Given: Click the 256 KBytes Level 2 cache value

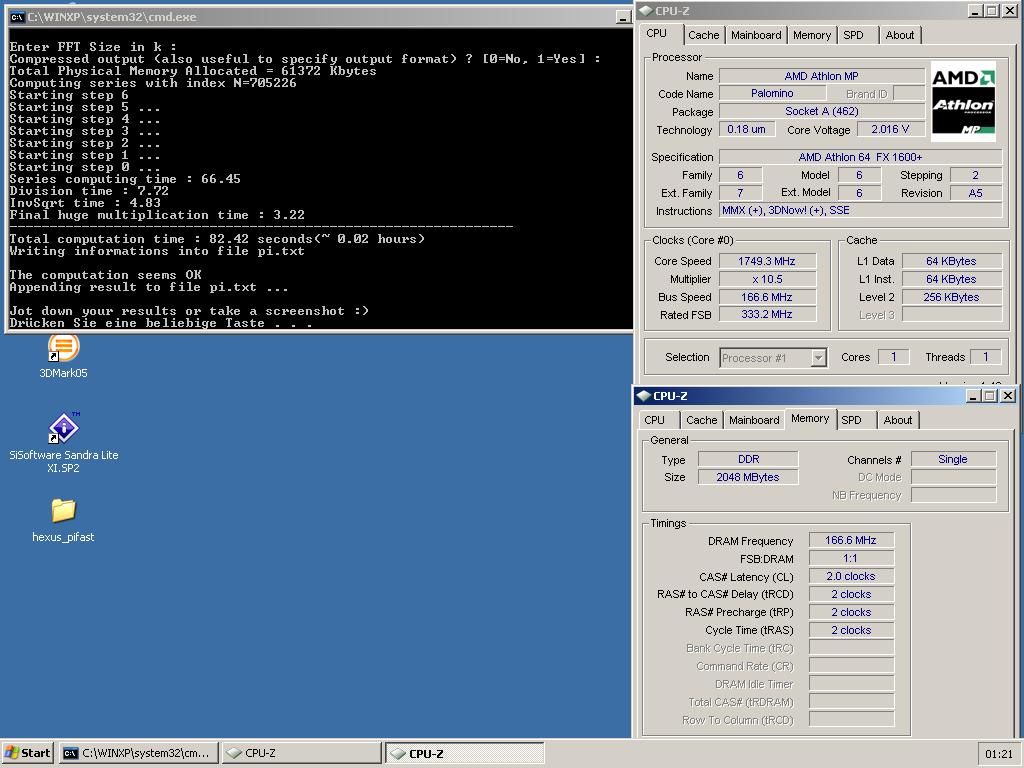Looking at the screenshot, I should click(x=951, y=297).
